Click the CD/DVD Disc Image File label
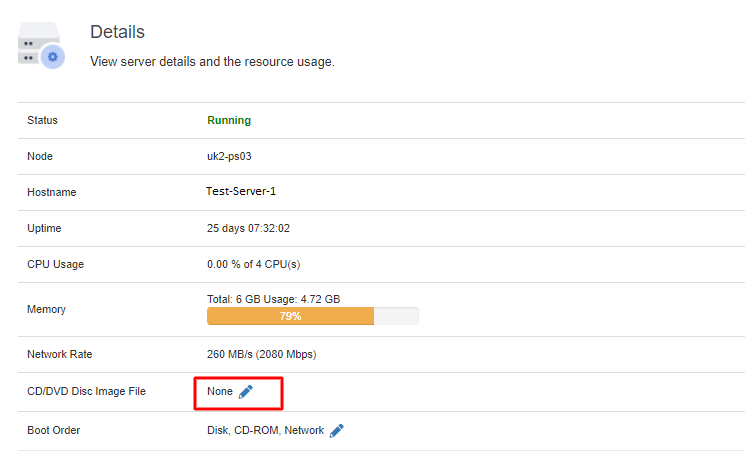This screenshot has width=753, height=459. click(x=86, y=391)
